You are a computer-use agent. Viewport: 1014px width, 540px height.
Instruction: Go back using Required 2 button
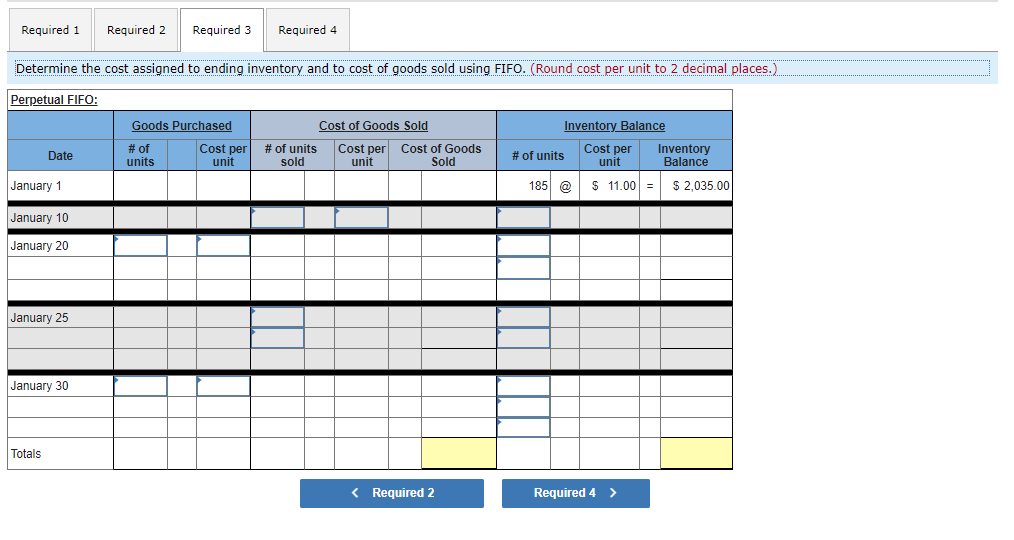tap(392, 493)
